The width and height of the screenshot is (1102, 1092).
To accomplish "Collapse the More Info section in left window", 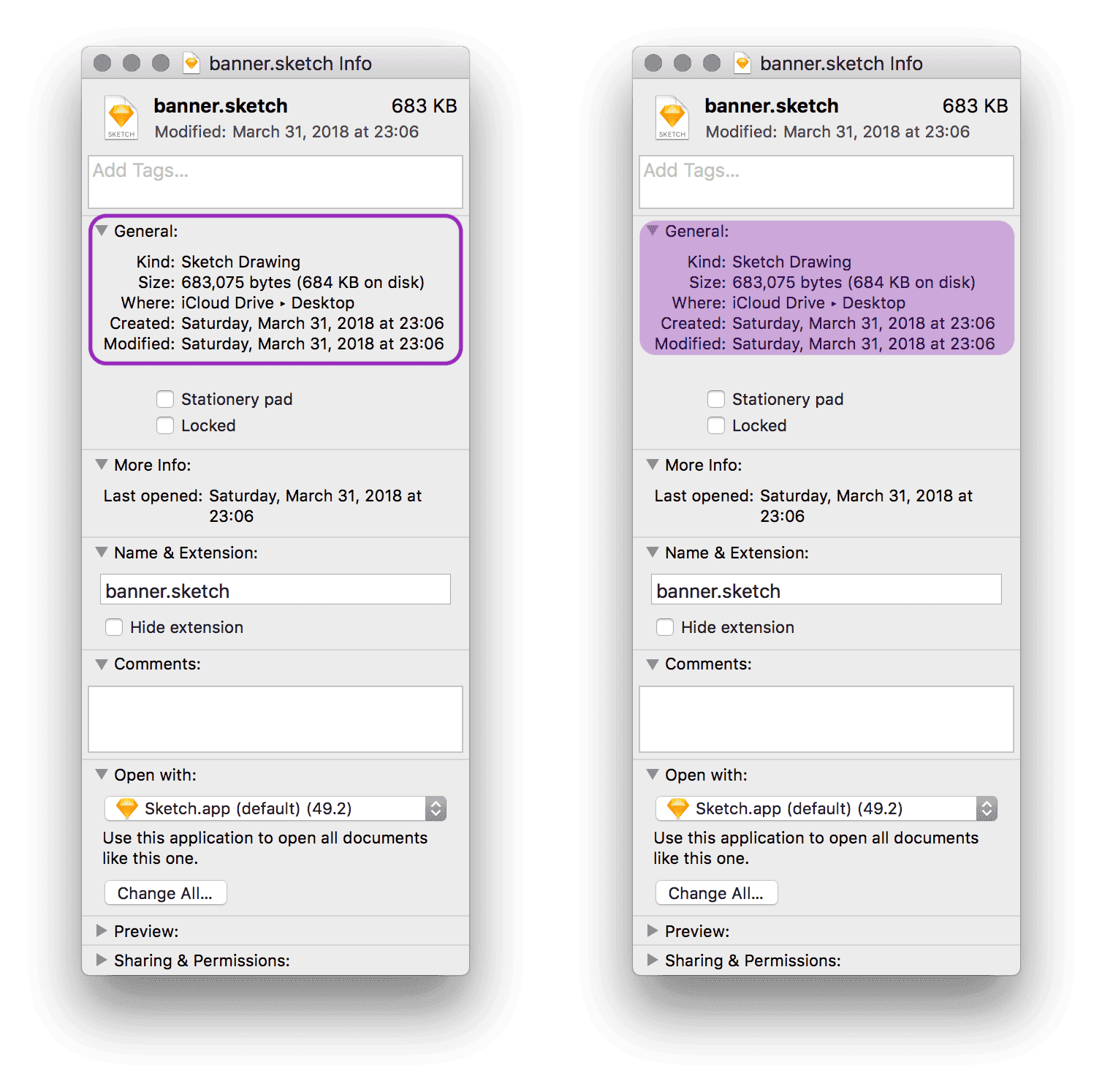I will (102, 465).
